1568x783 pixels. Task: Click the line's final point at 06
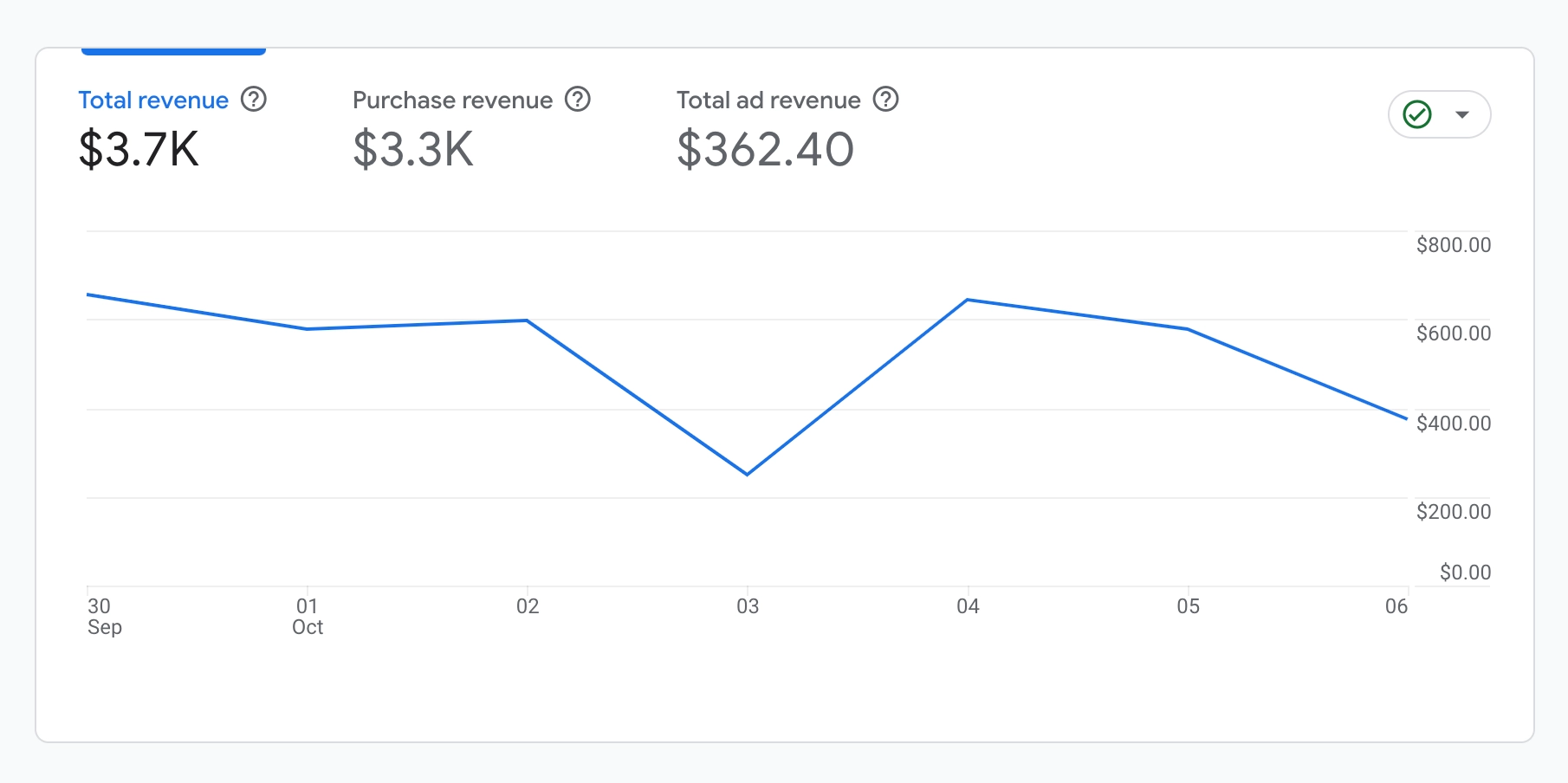1406,418
